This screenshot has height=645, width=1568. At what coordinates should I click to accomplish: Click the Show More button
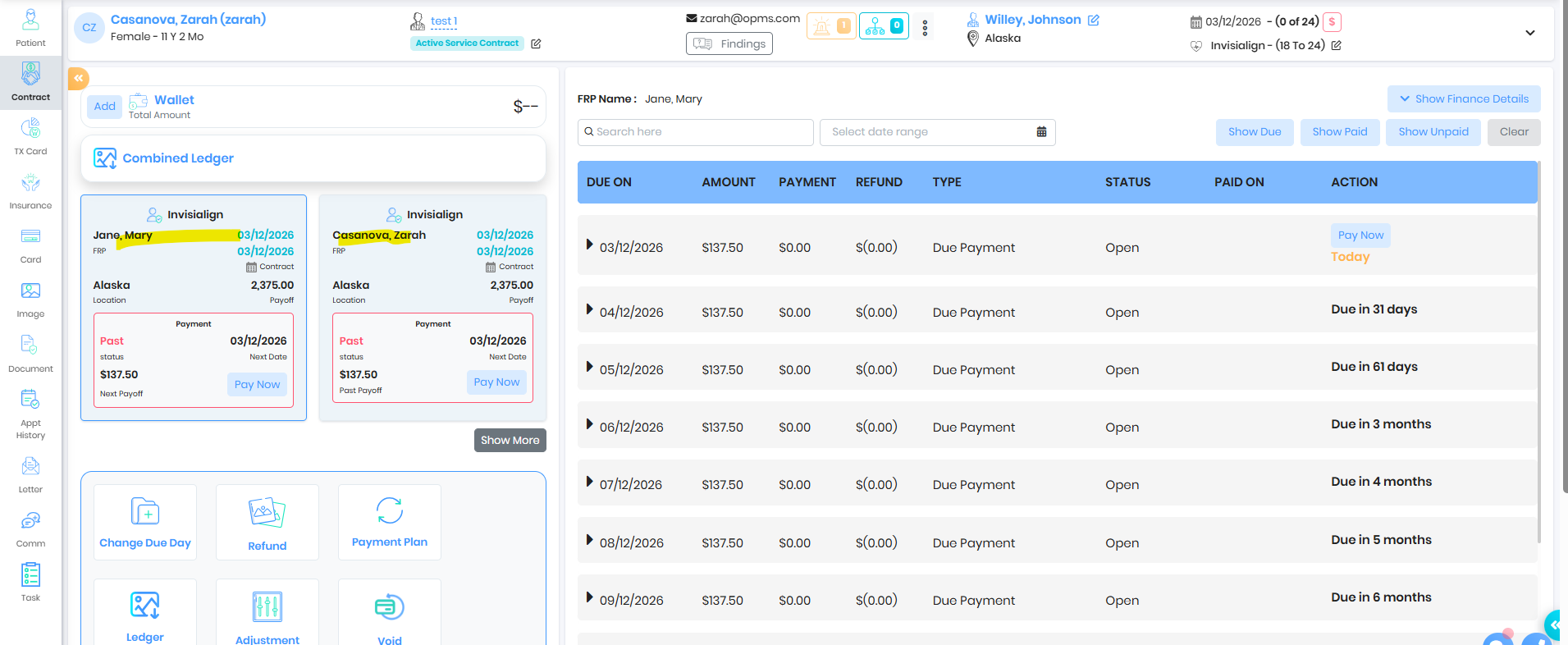(x=510, y=440)
